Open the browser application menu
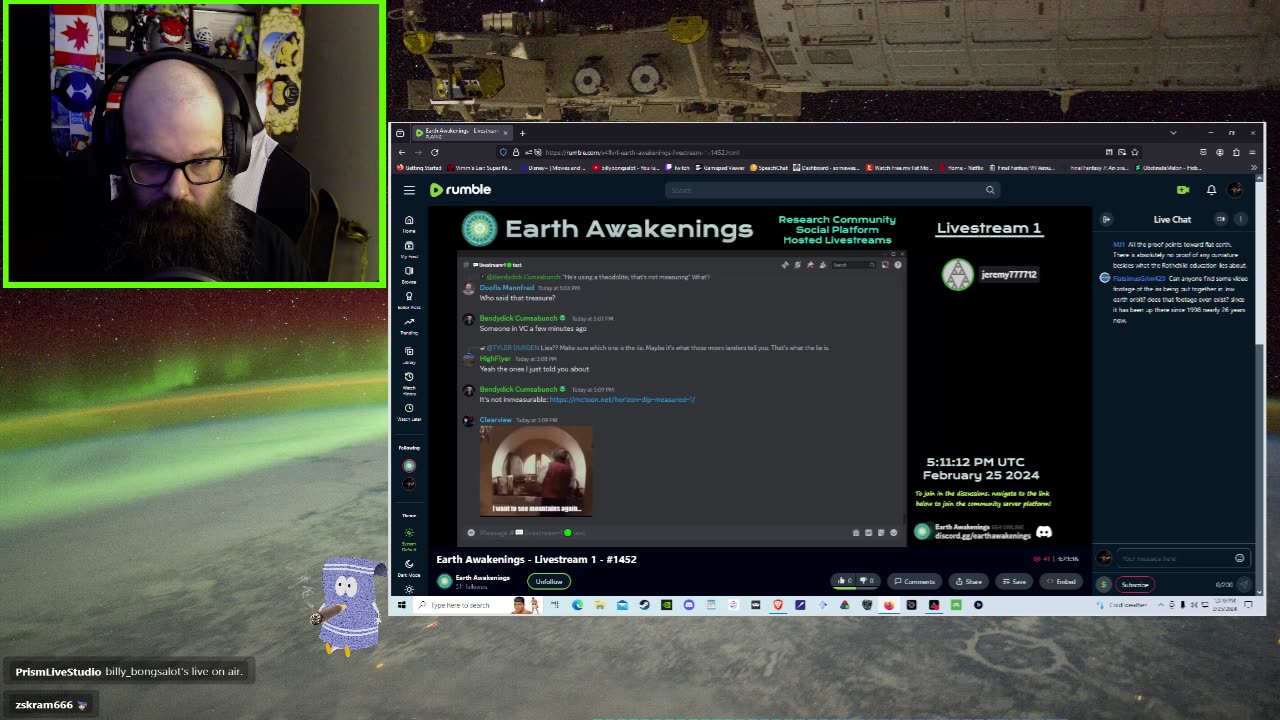1280x720 pixels. (1252, 152)
